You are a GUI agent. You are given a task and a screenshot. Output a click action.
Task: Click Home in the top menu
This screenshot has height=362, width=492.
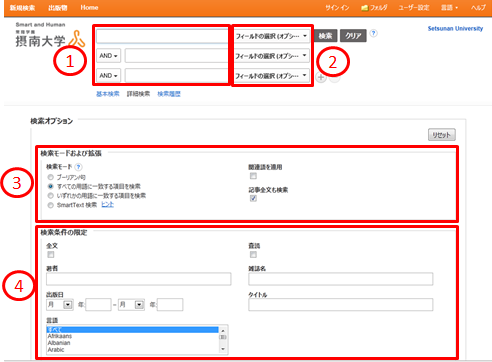click(89, 7)
